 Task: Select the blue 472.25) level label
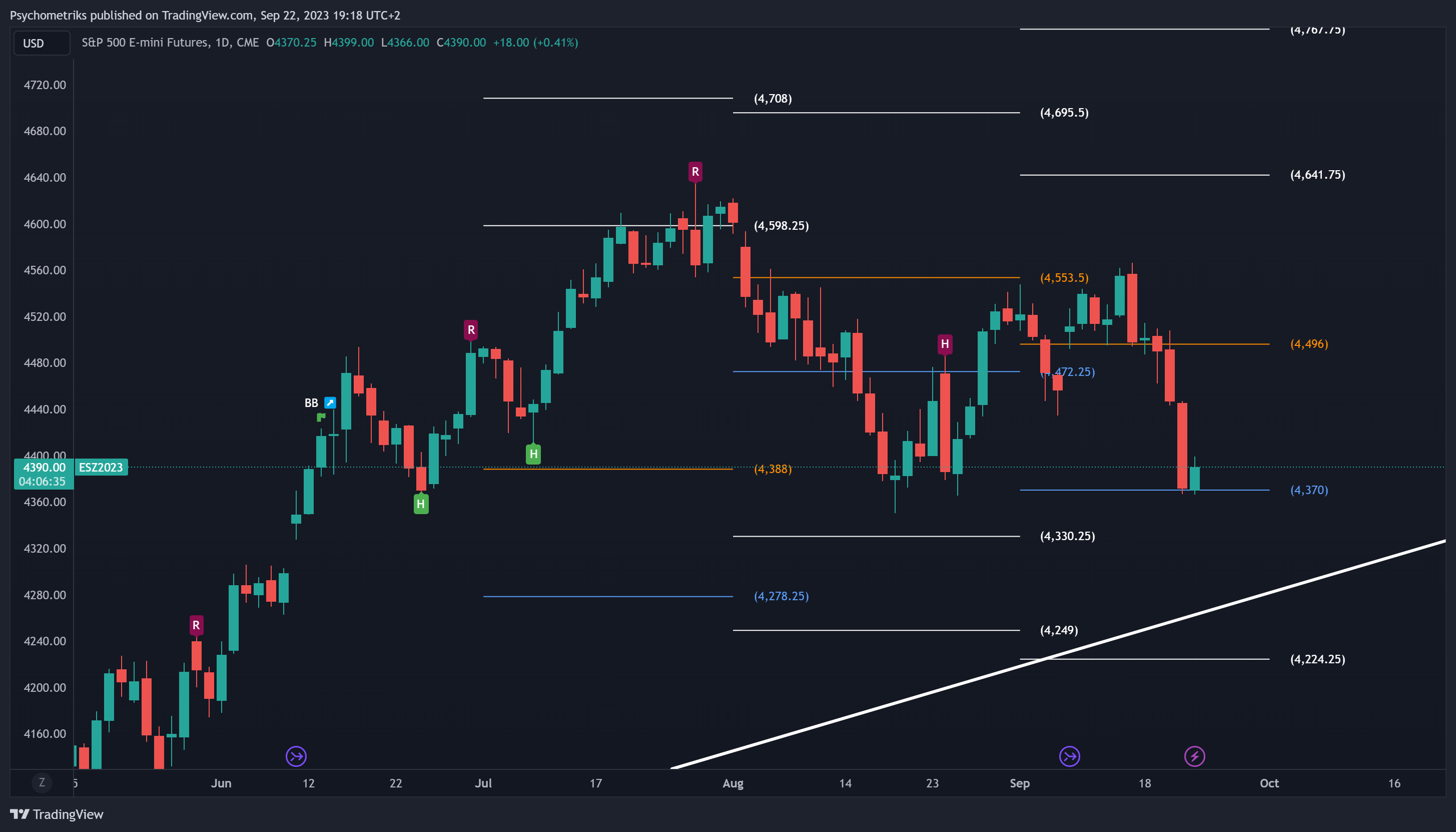point(1068,372)
